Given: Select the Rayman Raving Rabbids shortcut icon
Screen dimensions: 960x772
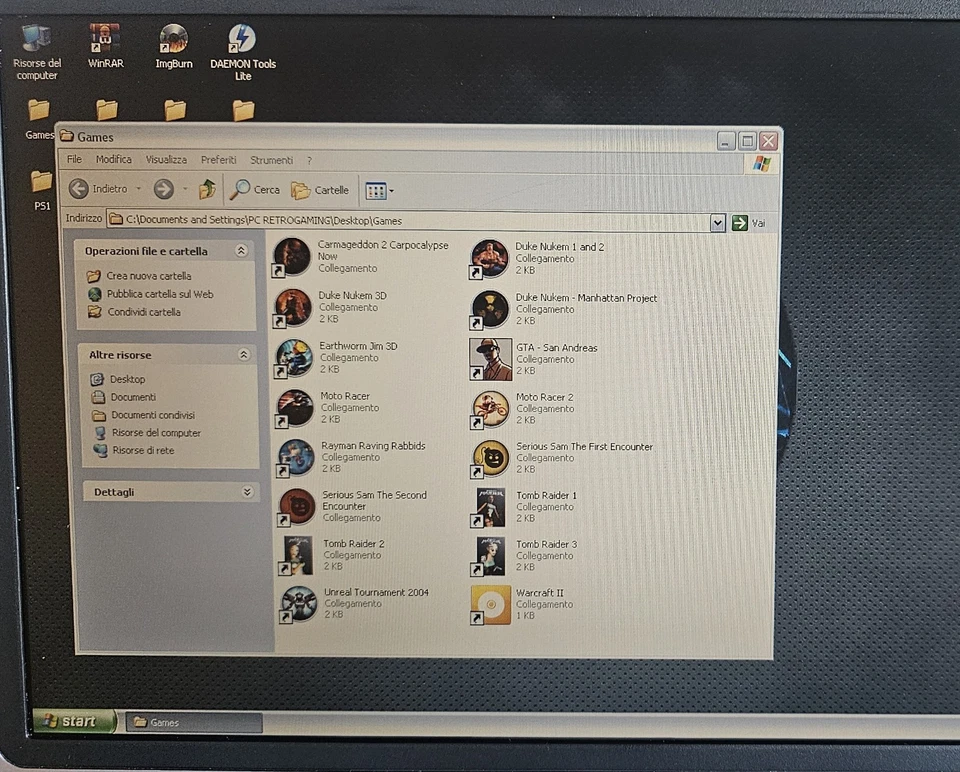Looking at the screenshot, I should pos(296,458).
